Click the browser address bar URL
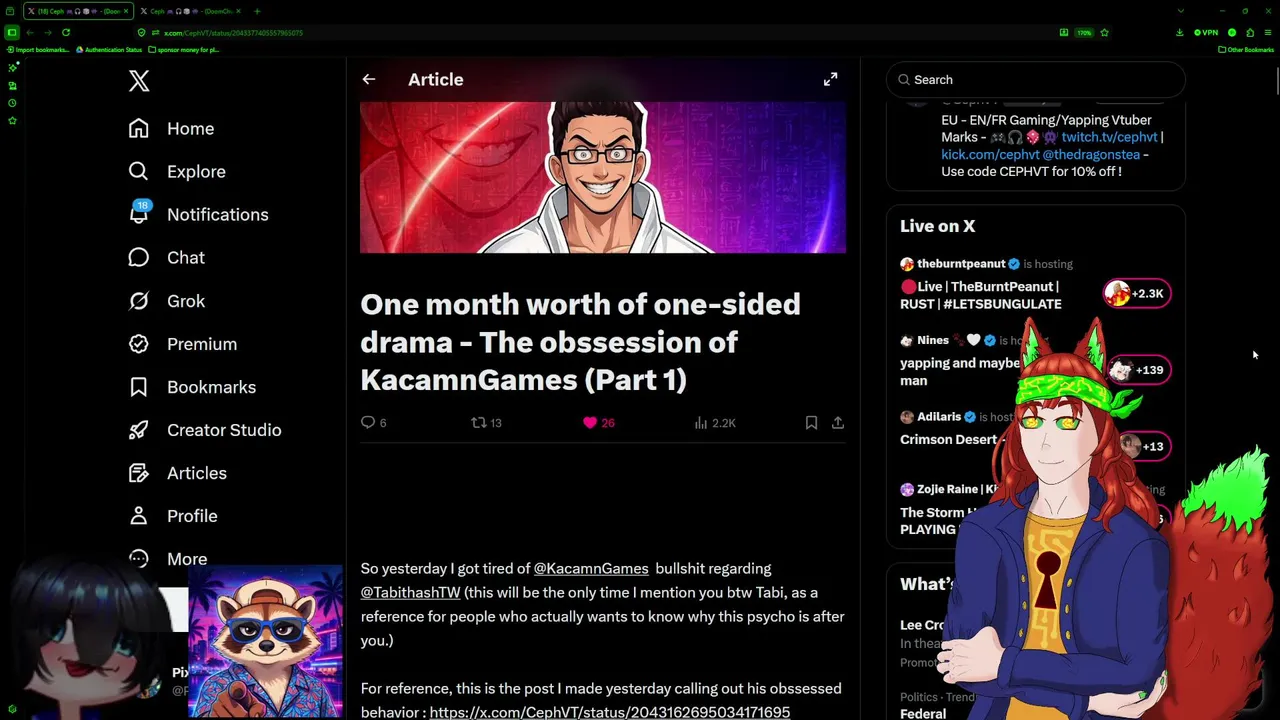Screen dimensions: 1280x720 [233, 32]
